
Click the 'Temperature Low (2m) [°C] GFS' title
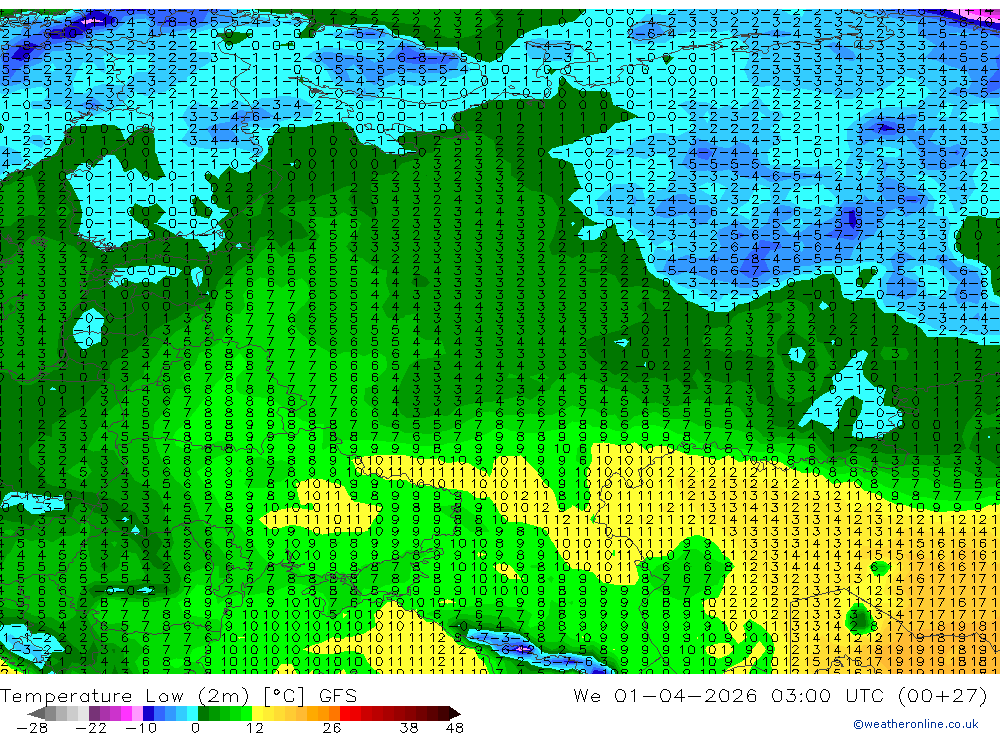point(179,695)
